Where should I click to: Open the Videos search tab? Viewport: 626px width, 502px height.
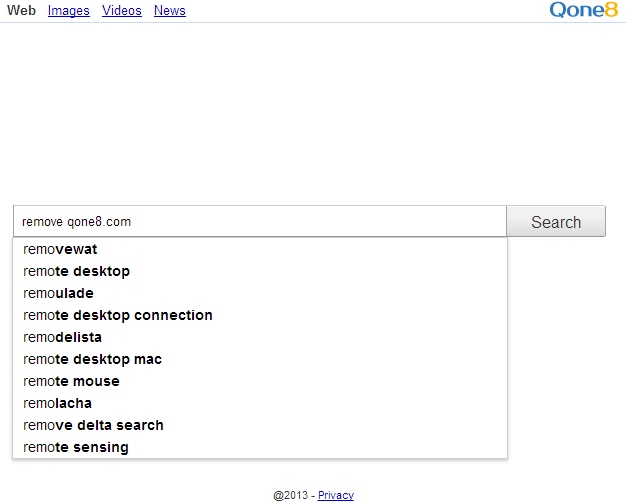pos(121,11)
